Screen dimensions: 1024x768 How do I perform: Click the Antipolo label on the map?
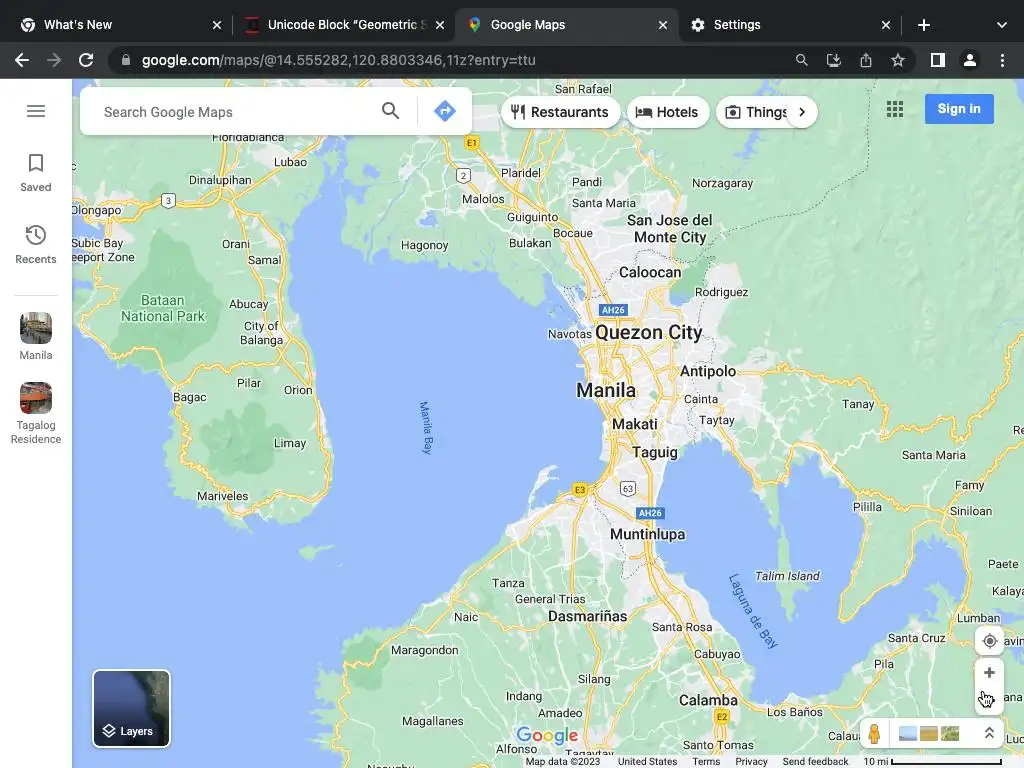point(708,372)
